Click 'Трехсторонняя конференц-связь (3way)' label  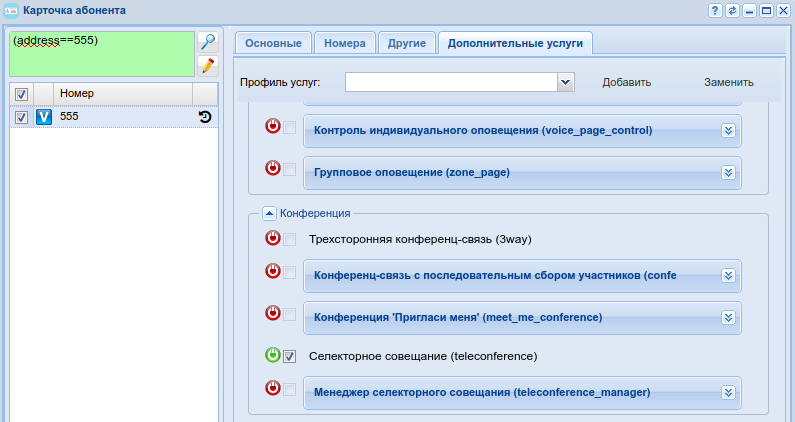point(420,239)
